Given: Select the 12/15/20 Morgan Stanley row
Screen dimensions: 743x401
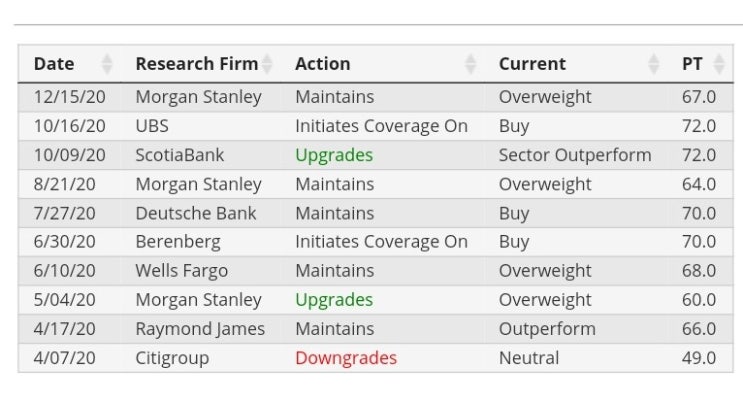Looking at the screenshot, I should pyautogui.click(x=375, y=97).
